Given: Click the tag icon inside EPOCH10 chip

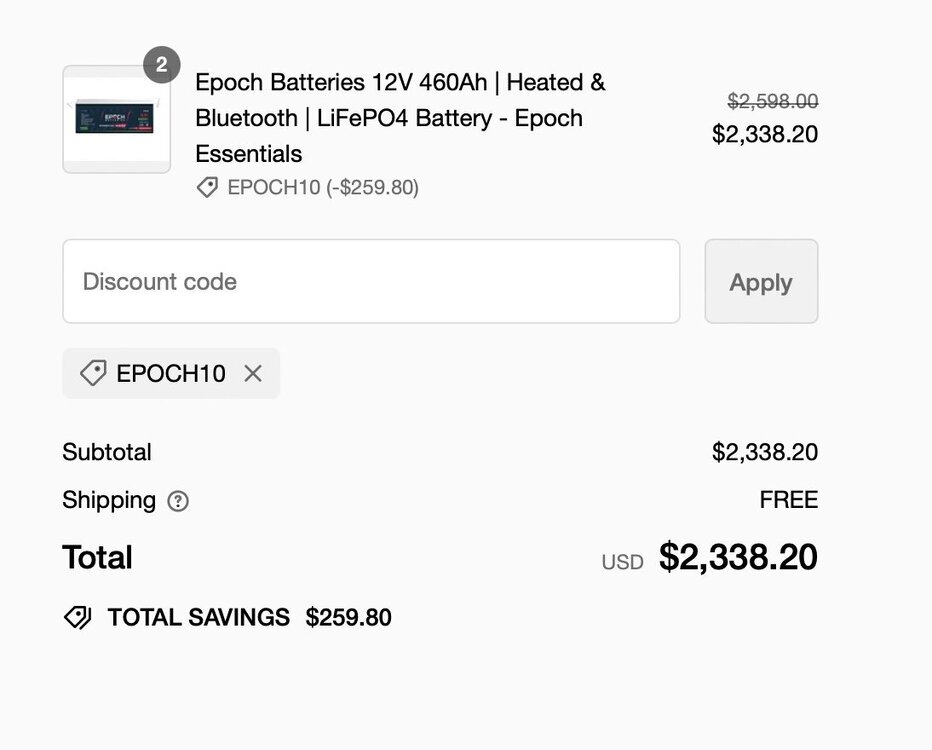Looking at the screenshot, I should [x=93, y=374].
